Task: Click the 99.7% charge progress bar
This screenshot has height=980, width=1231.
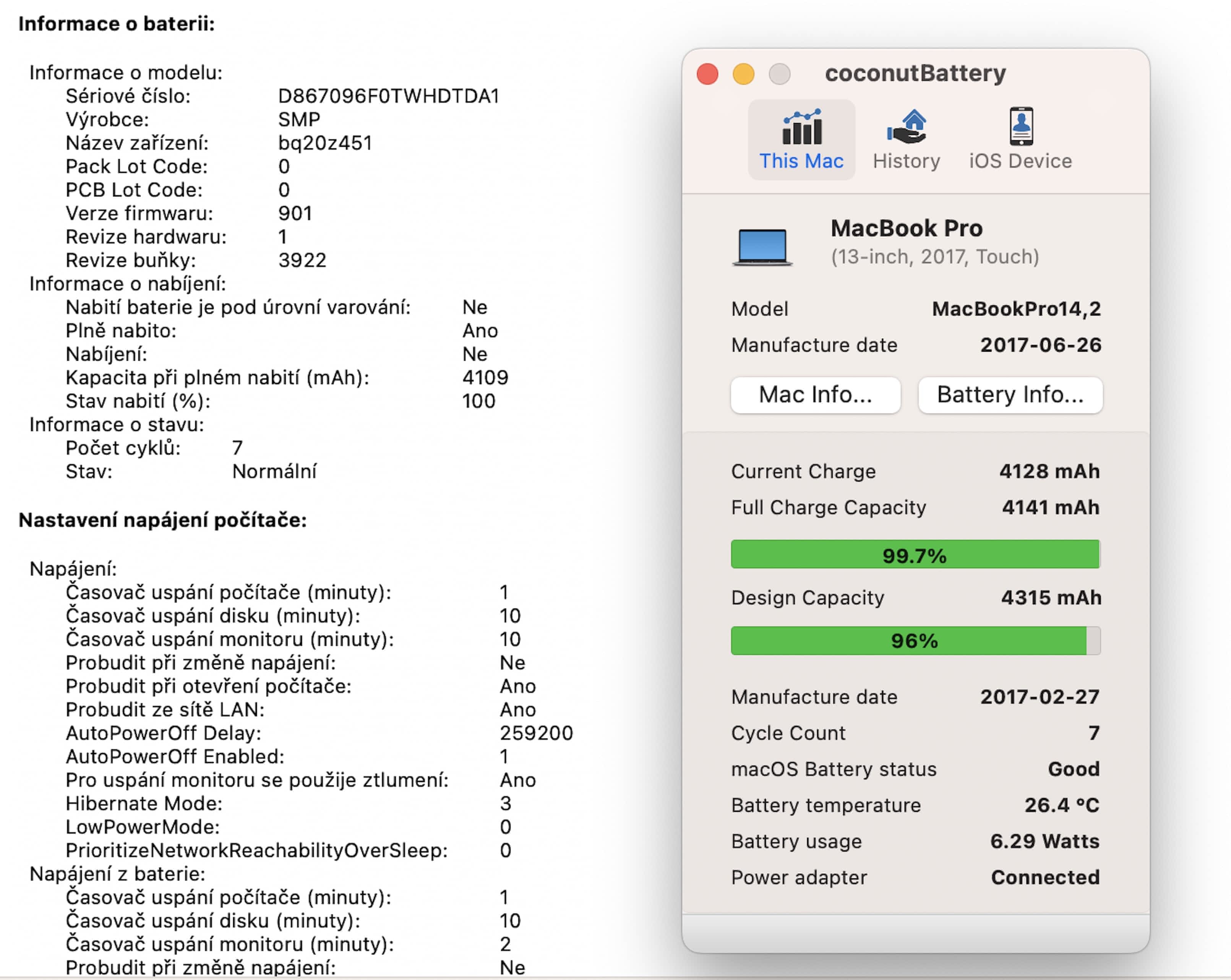Action: point(915,555)
